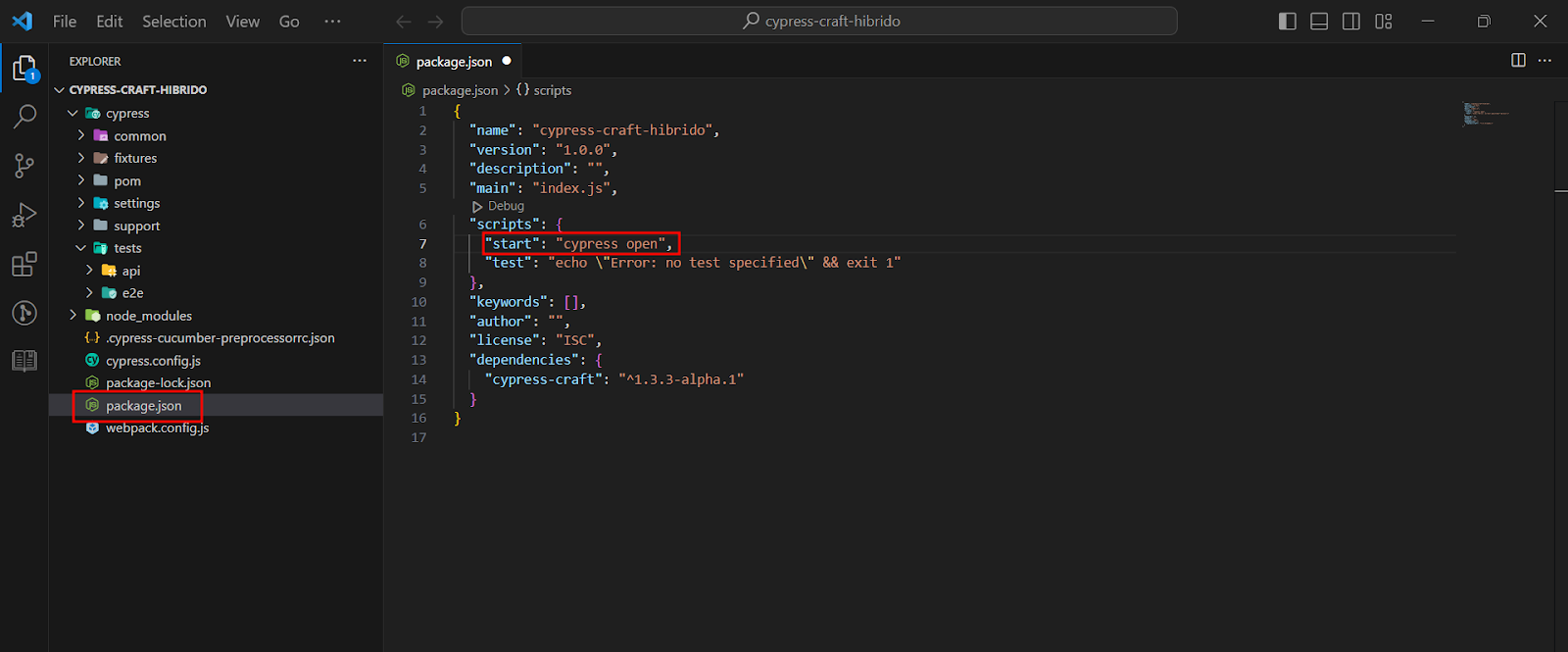The height and width of the screenshot is (652, 1568).
Task: Click the code minimap preview
Action: (x=1486, y=114)
